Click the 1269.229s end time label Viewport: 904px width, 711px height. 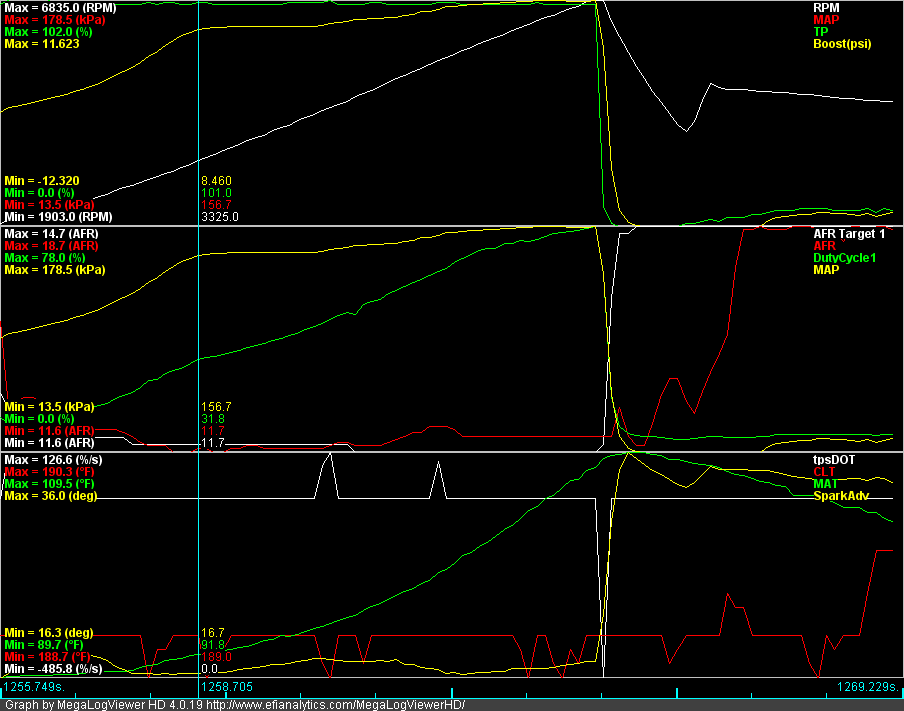pyautogui.click(x=869, y=688)
